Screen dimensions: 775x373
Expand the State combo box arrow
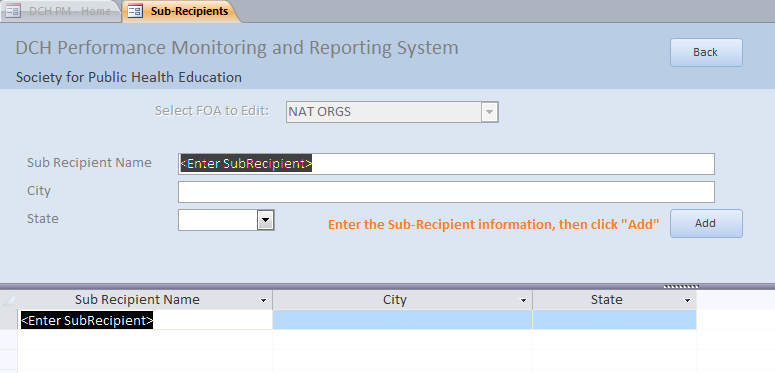(x=265, y=220)
